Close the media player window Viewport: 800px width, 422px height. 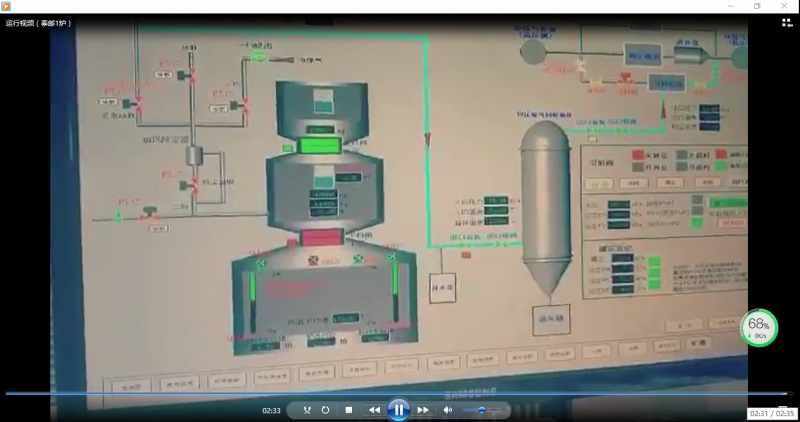[786, 6]
